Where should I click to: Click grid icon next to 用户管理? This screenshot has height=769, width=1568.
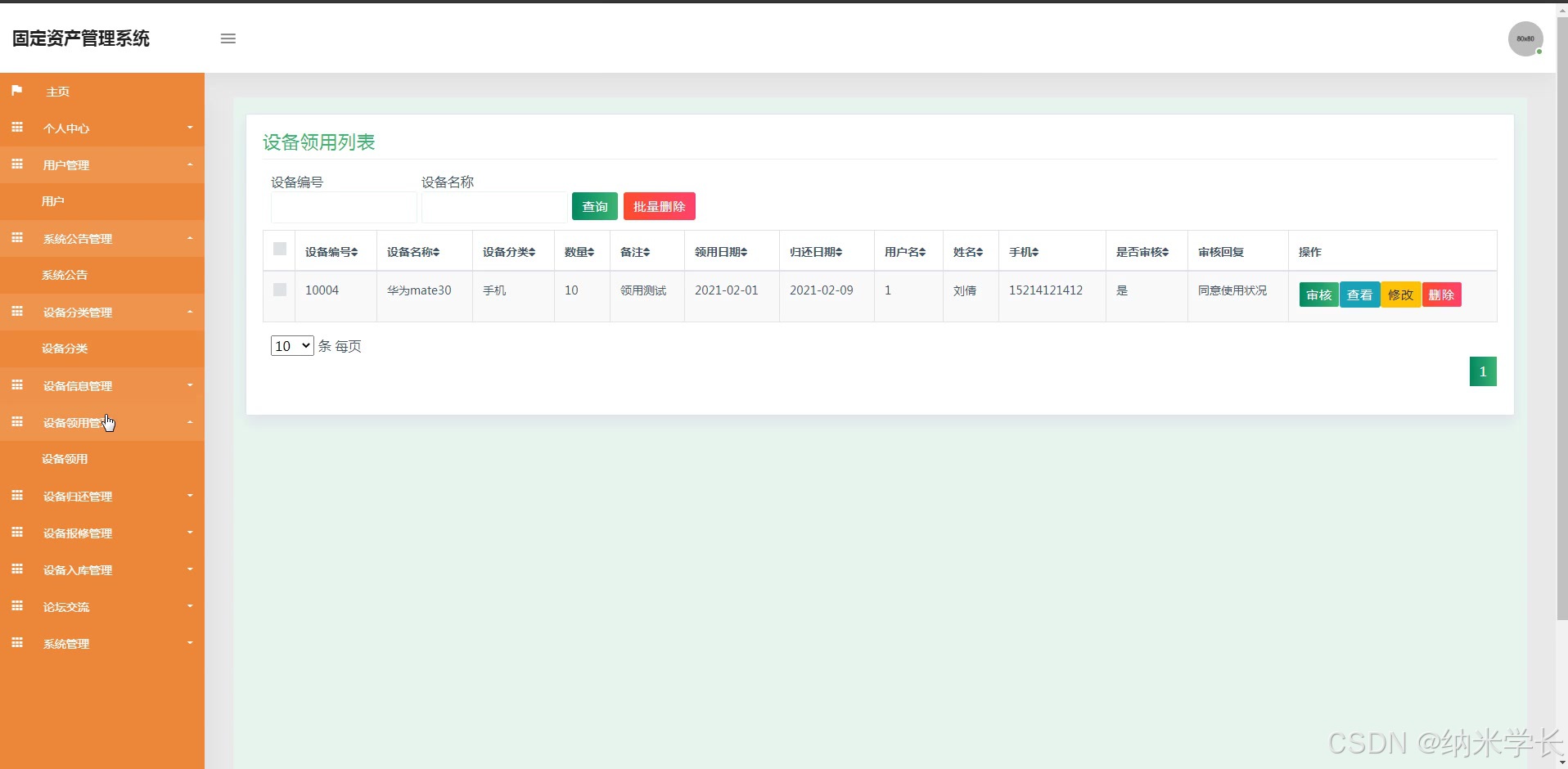[x=17, y=164]
